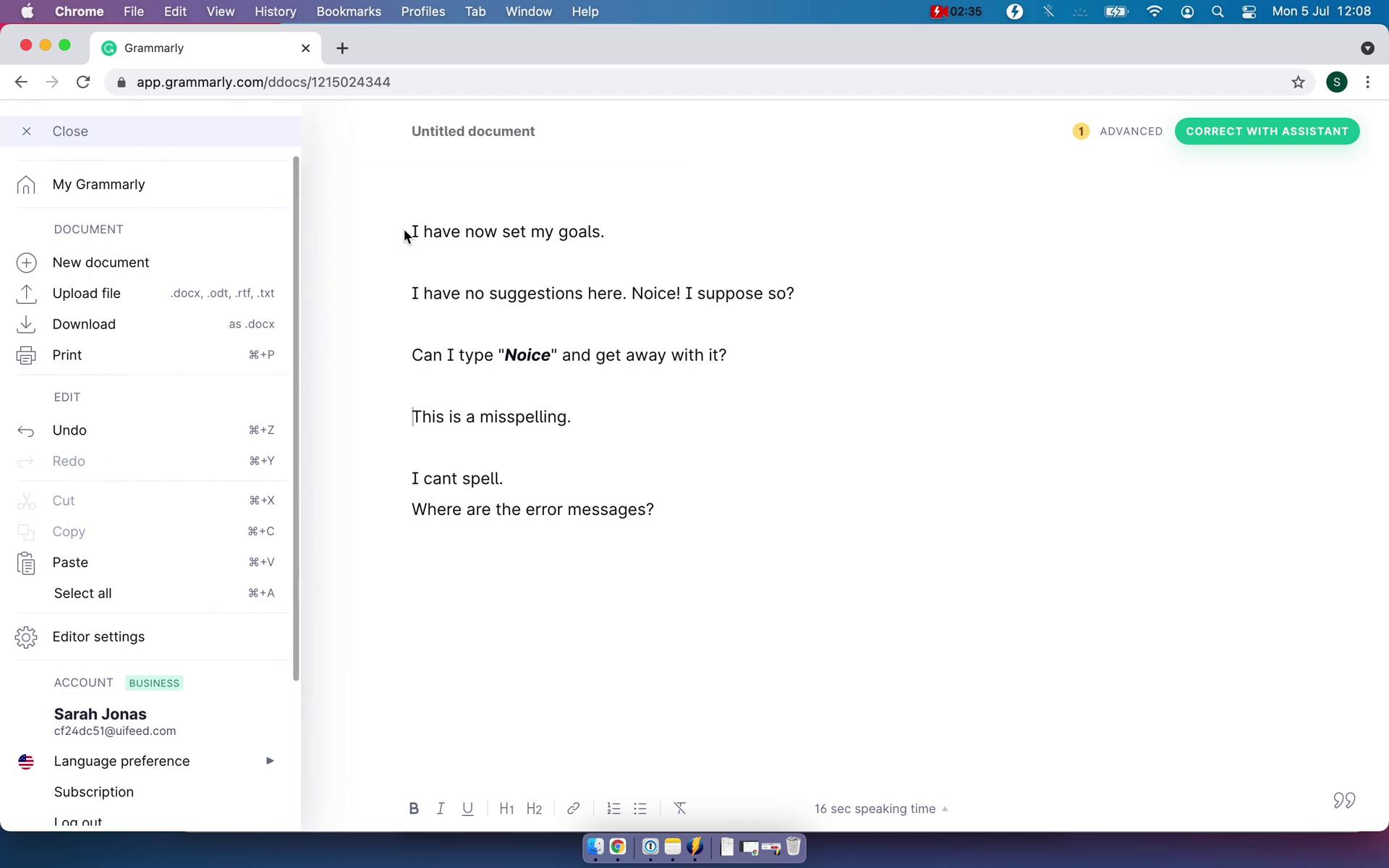Toggle the Select All option
This screenshot has height=868, width=1389.
point(82,593)
